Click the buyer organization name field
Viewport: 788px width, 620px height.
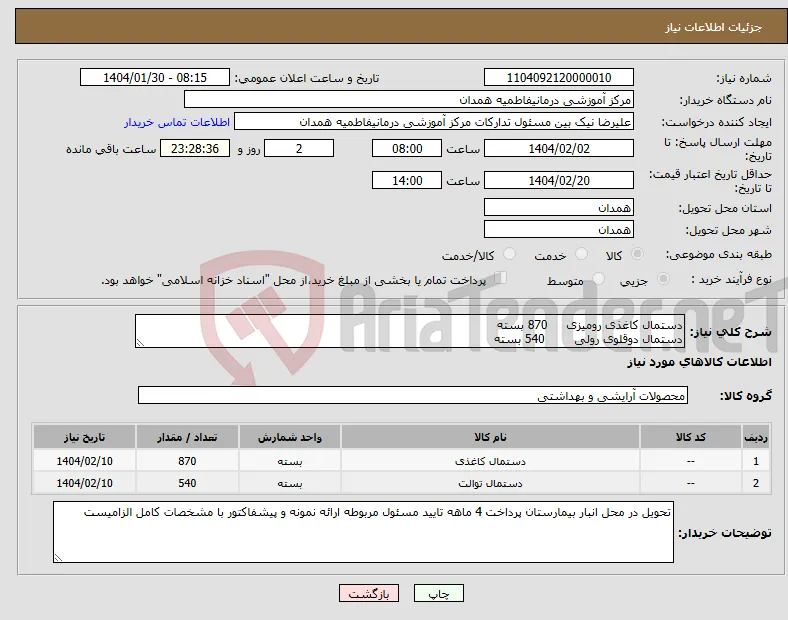tap(409, 99)
